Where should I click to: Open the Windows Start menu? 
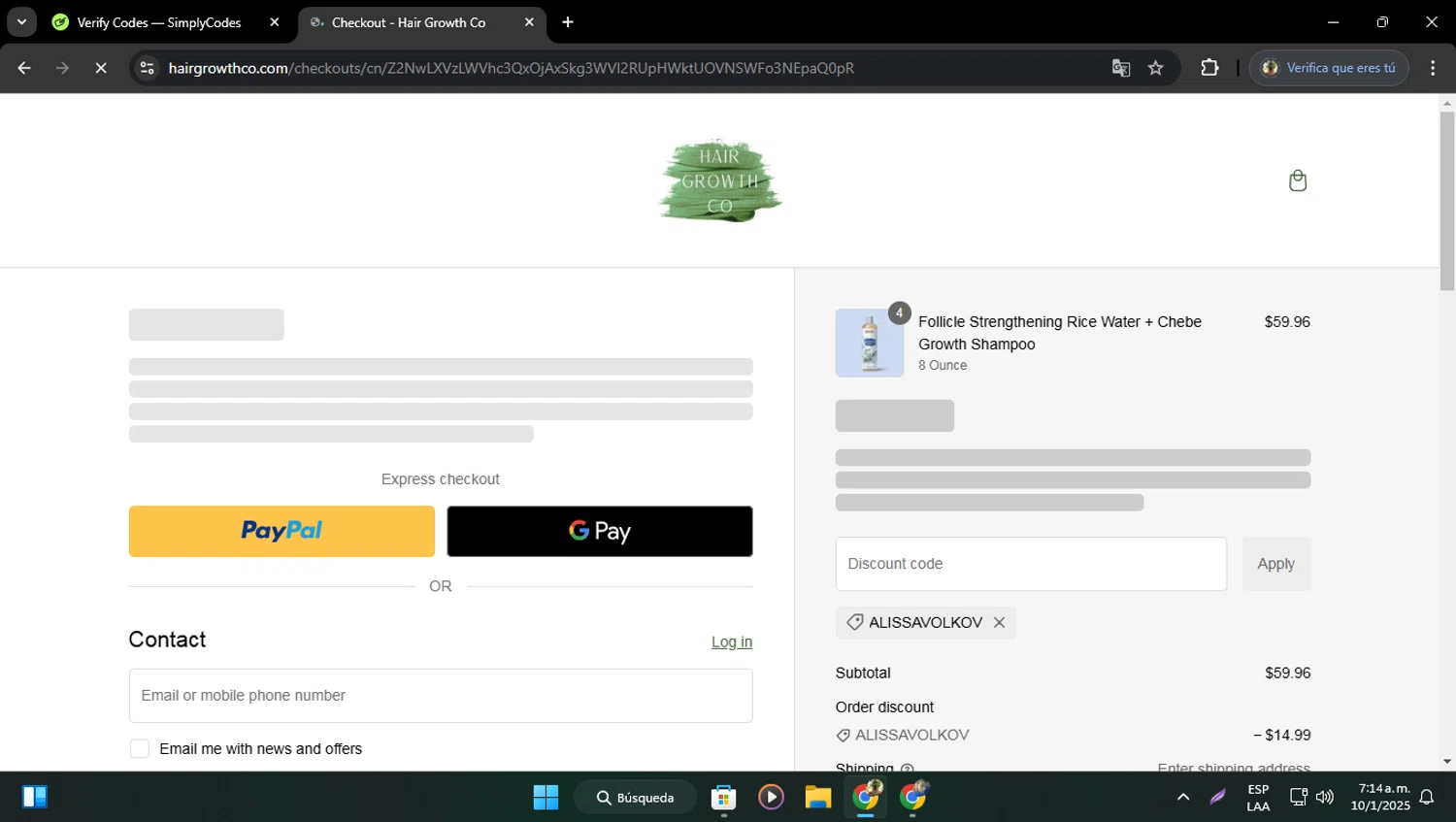pos(546,797)
